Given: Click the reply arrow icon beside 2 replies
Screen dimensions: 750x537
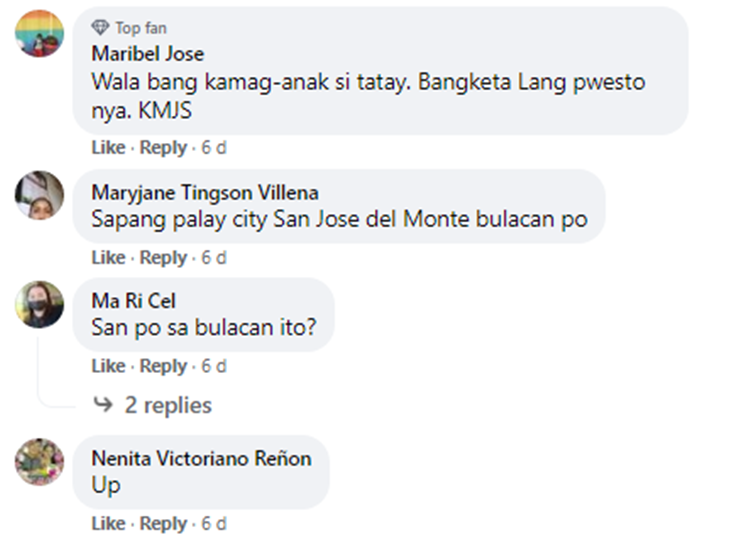Looking at the screenshot, I should click(103, 405).
